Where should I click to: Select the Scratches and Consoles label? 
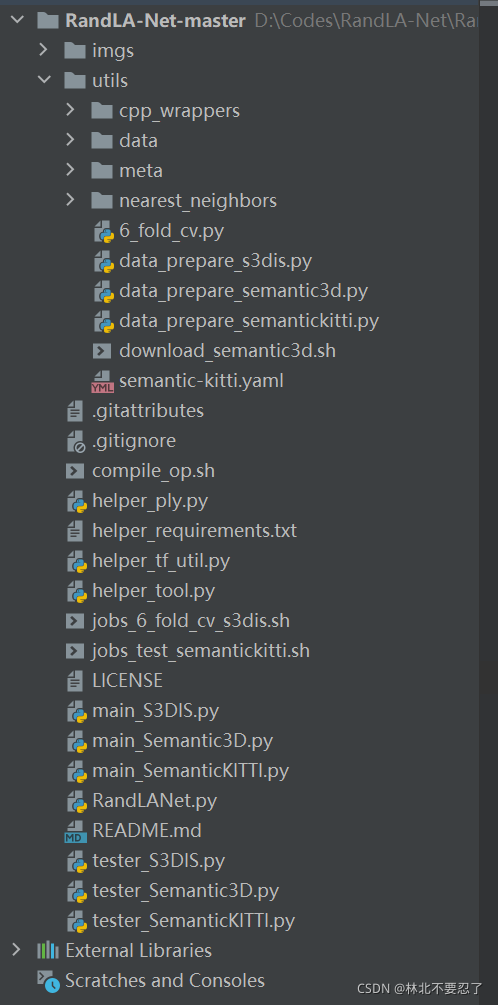click(x=165, y=980)
